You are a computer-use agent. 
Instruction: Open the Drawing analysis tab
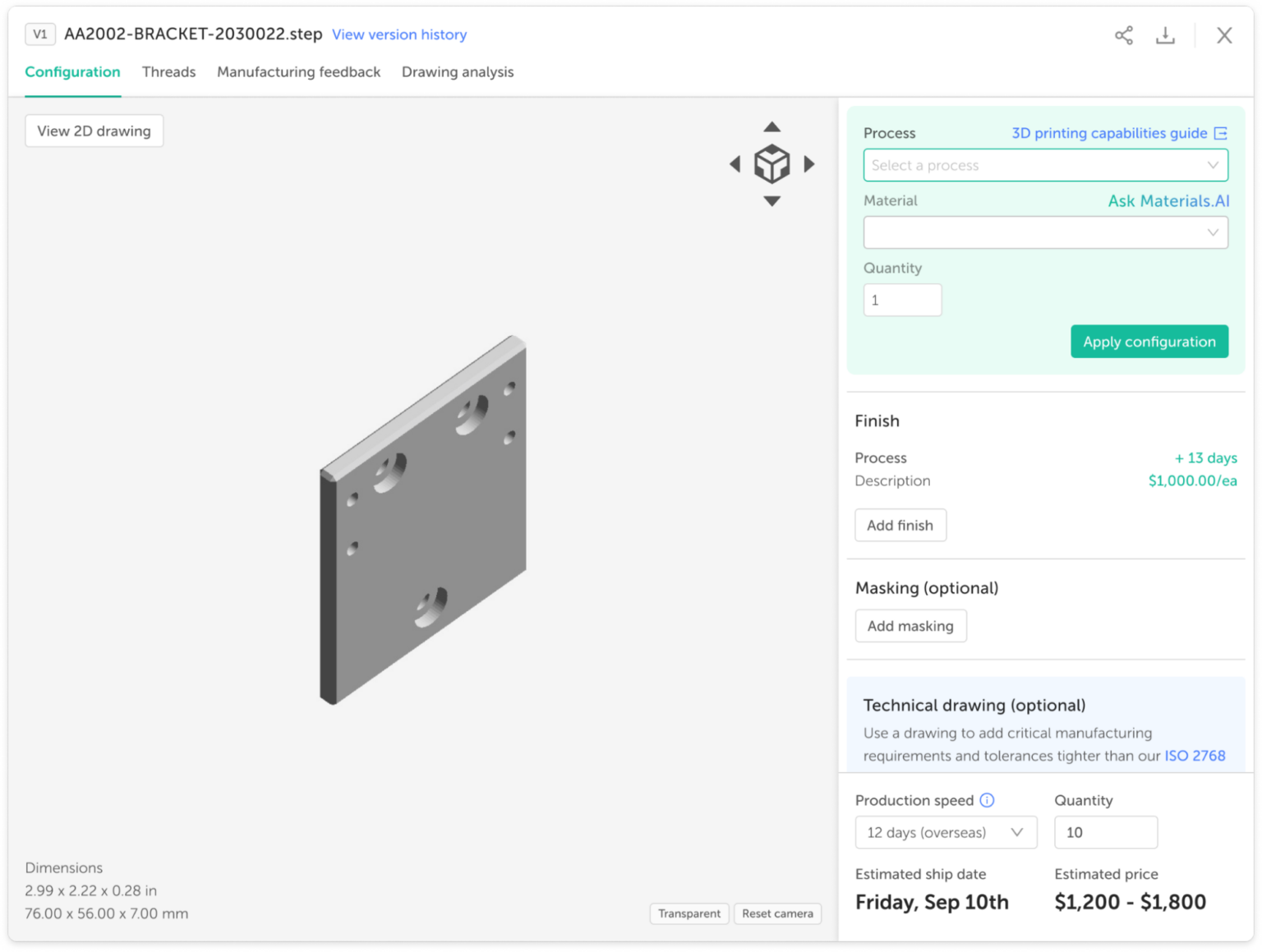coord(457,72)
